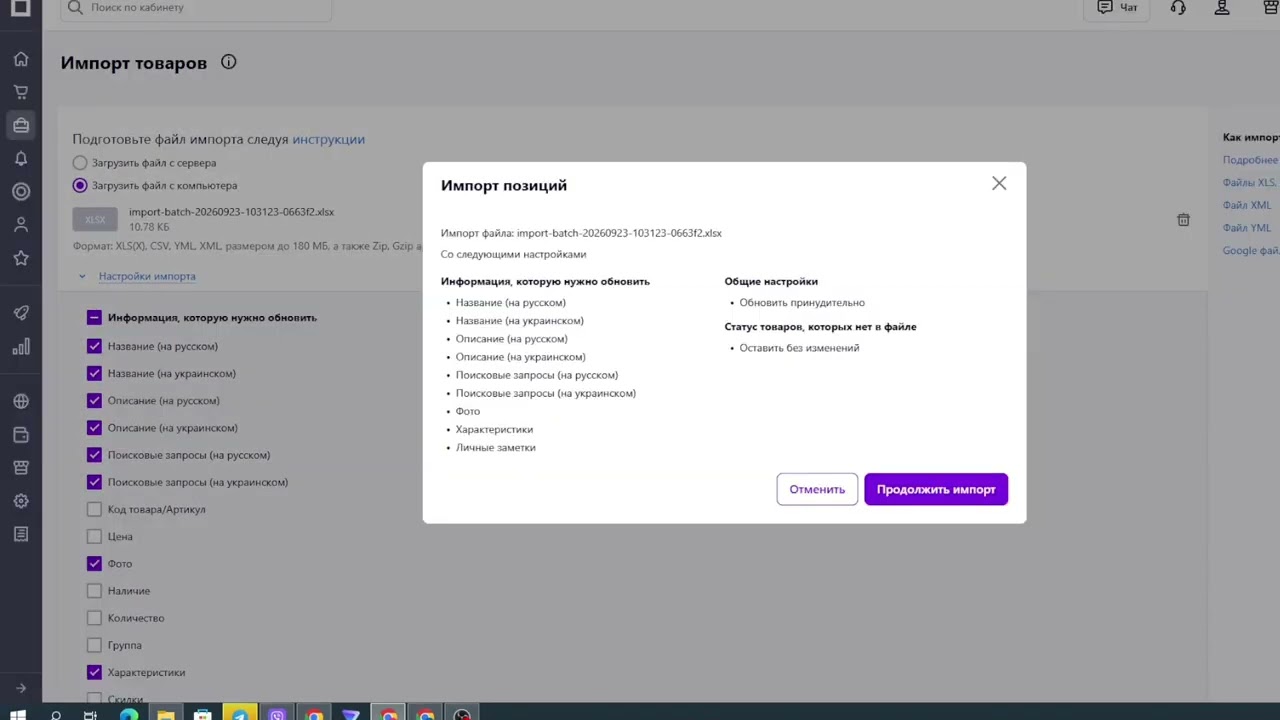Open the globe site icon in sidebar
This screenshot has width=1280, height=720.
pos(21,402)
